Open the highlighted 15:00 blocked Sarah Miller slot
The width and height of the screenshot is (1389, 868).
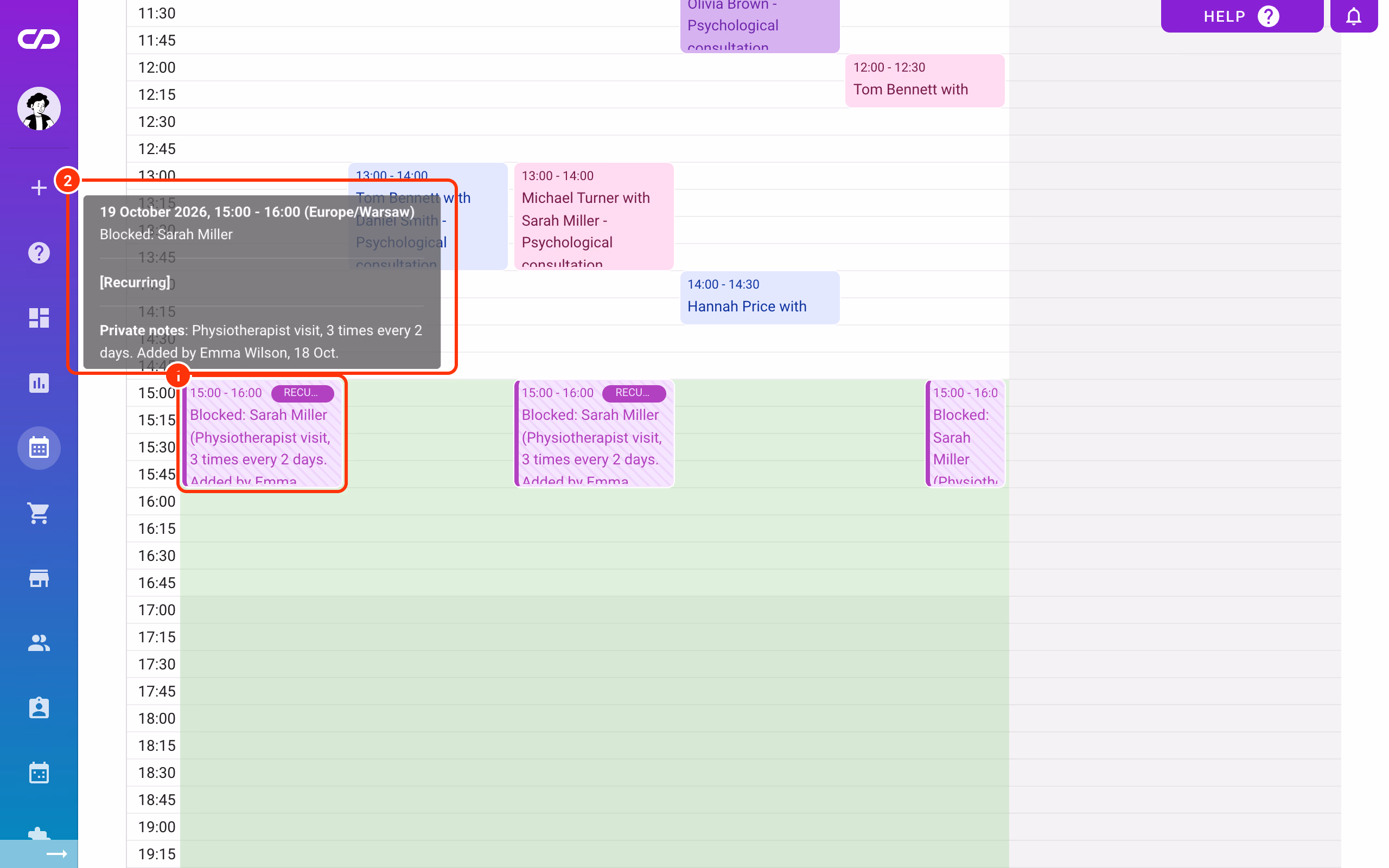262,434
